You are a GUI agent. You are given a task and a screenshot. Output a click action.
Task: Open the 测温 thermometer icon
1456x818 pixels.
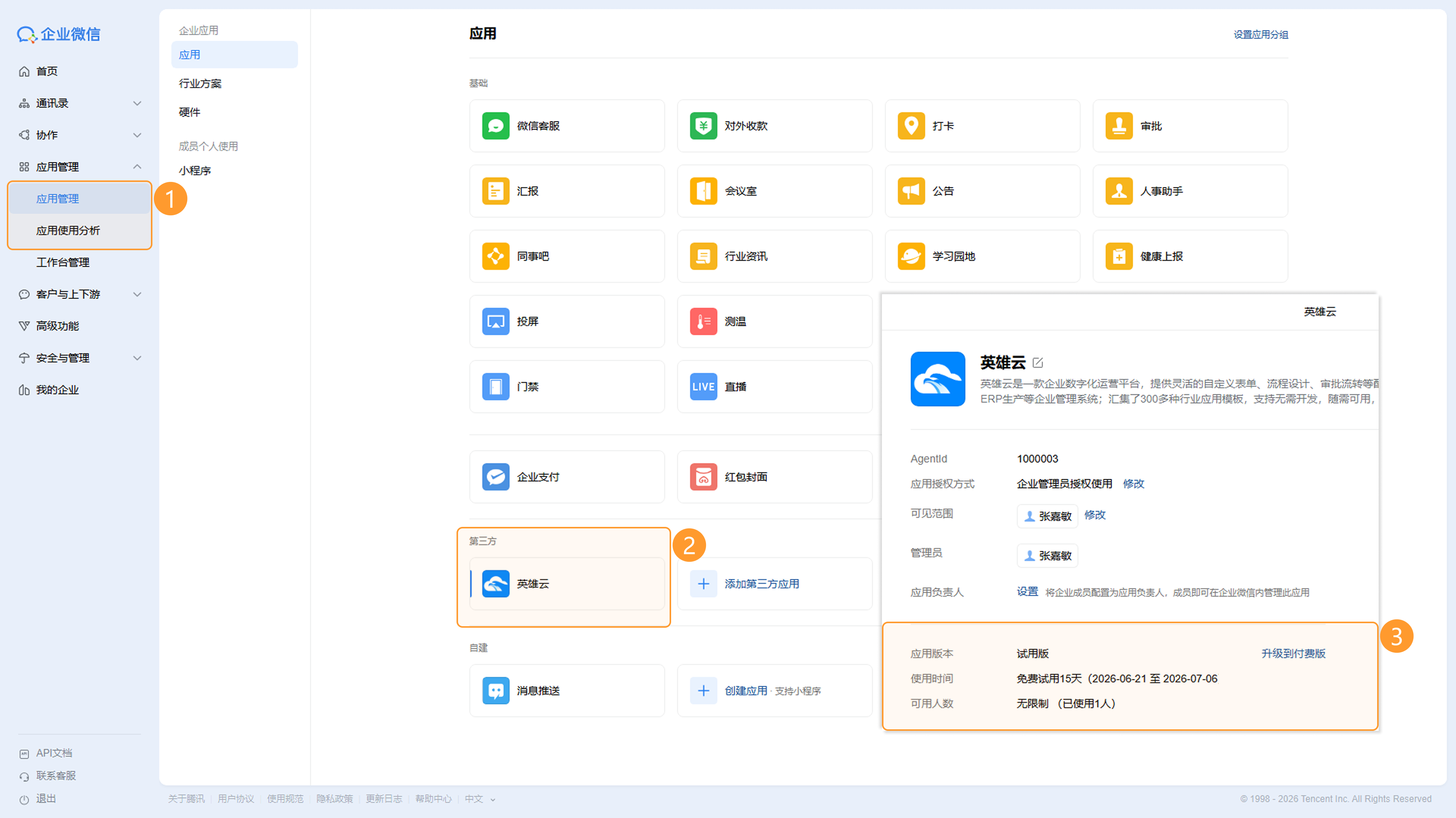point(703,321)
